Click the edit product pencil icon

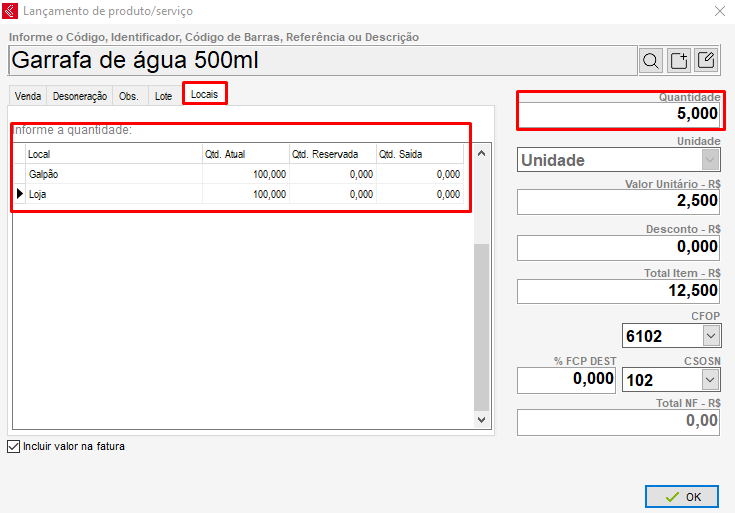(x=706, y=60)
